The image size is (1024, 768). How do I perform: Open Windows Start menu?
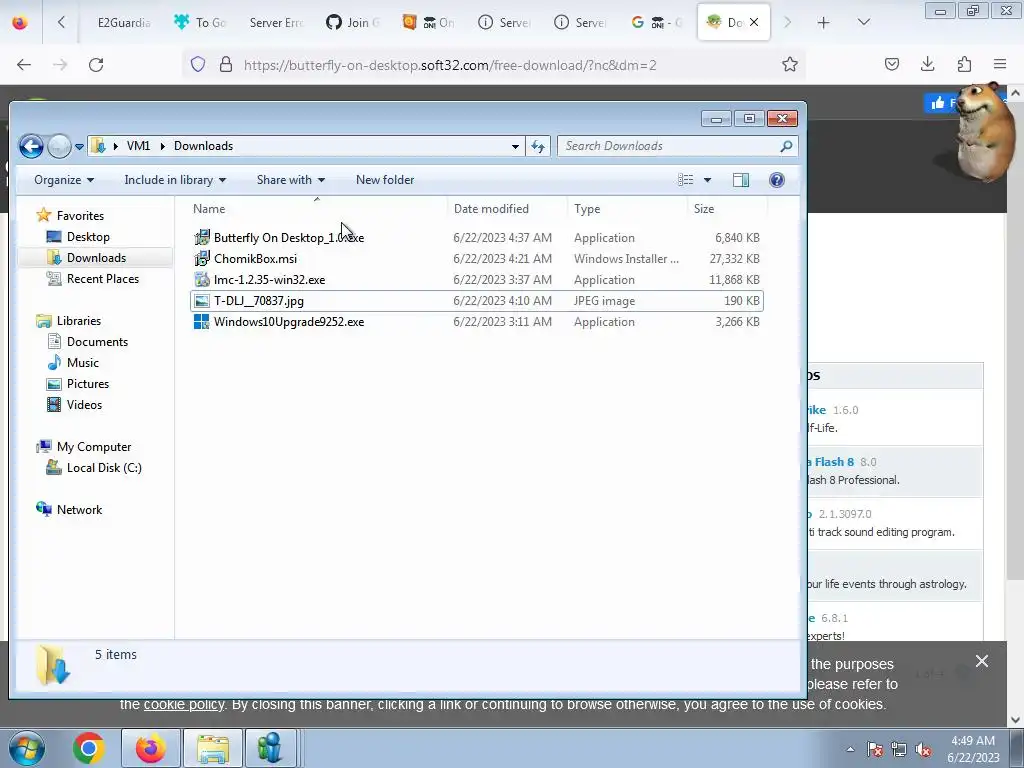[26, 748]
